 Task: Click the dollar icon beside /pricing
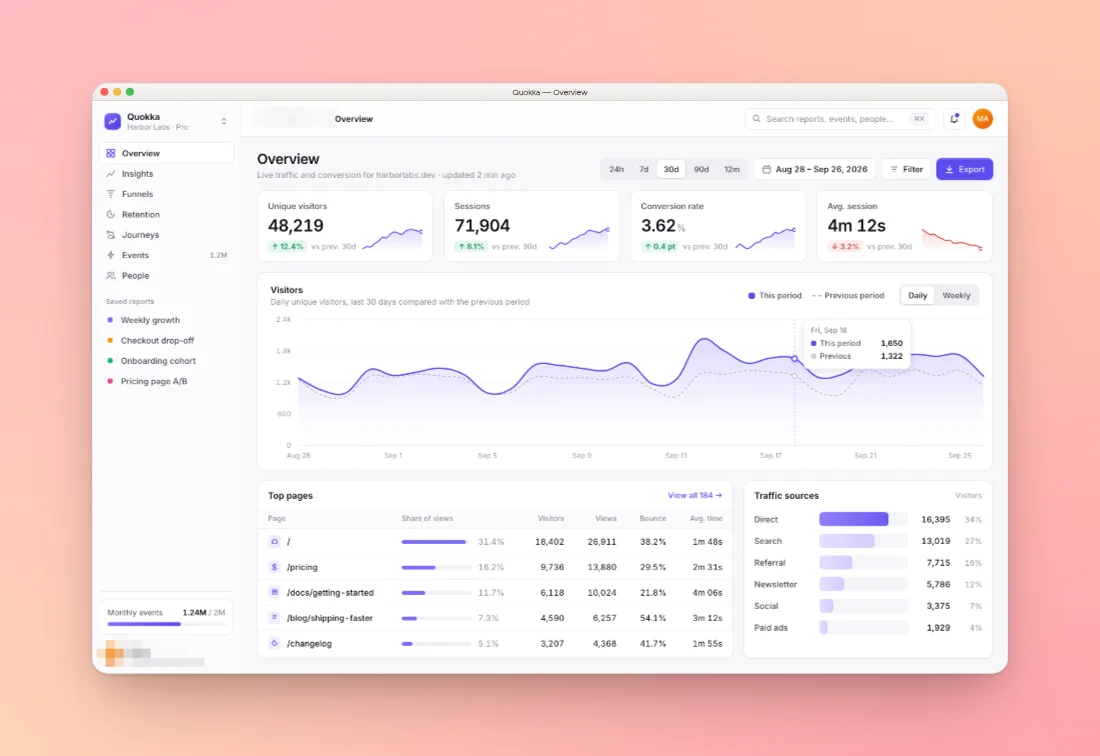coord(274,567)
